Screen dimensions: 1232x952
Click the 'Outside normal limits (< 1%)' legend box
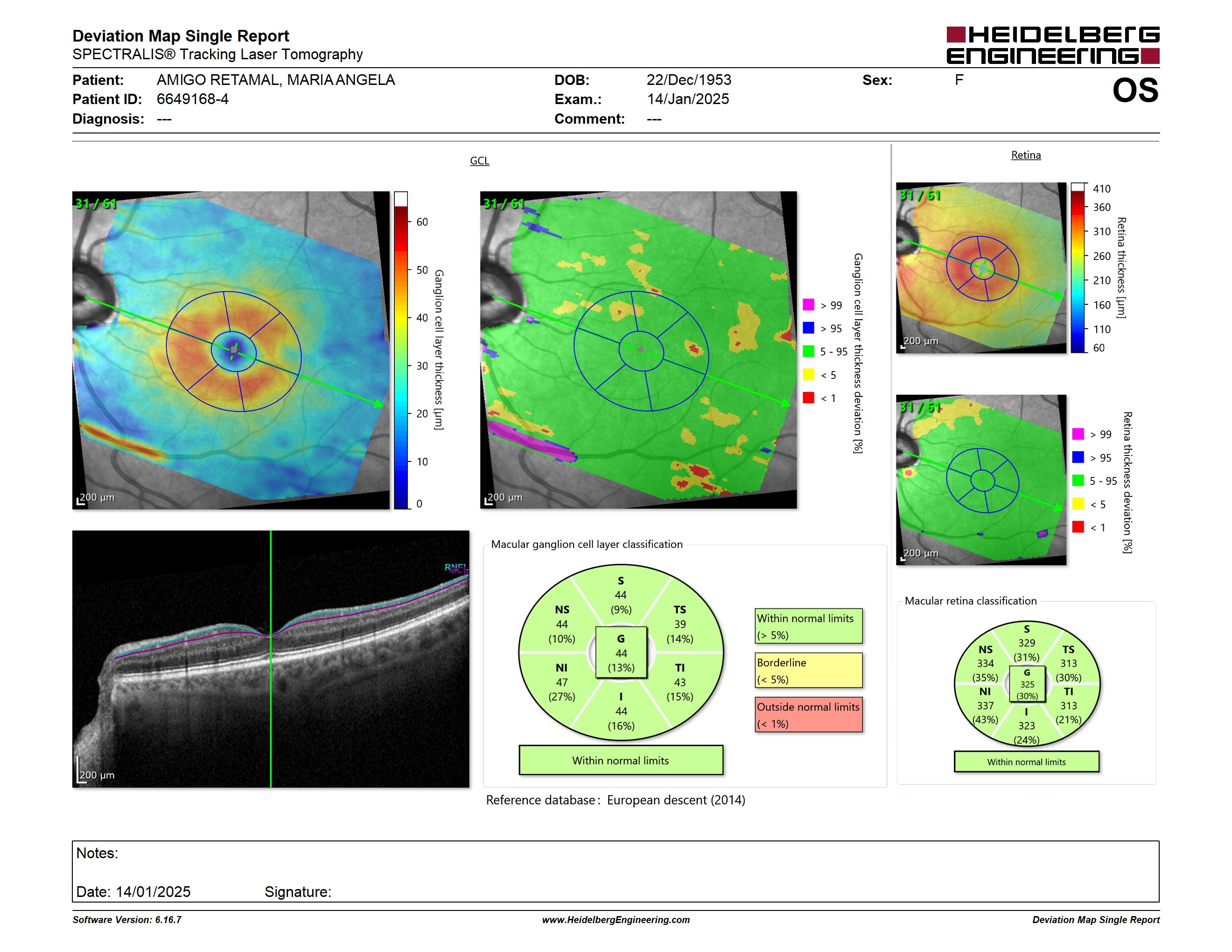coord(808,714)
